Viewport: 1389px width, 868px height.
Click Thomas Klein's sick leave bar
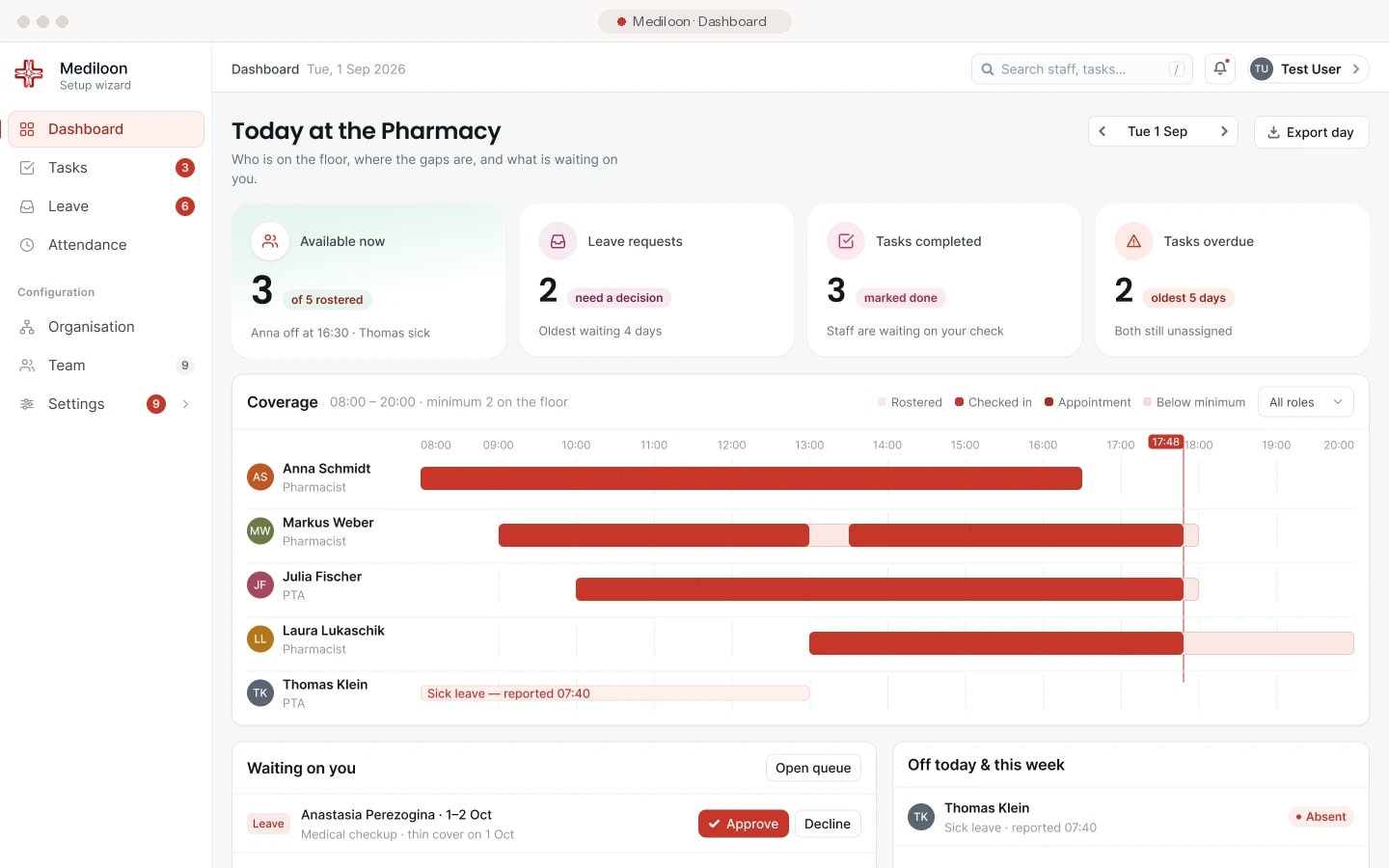614,693
